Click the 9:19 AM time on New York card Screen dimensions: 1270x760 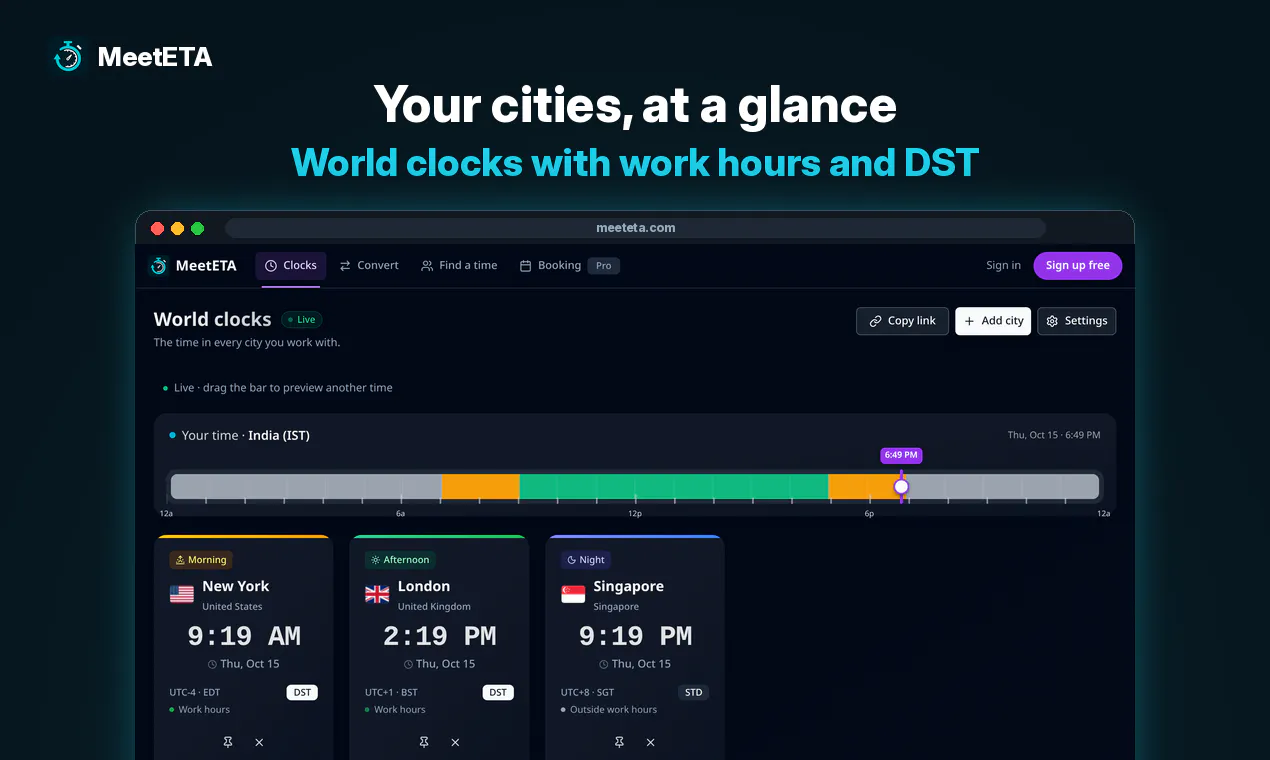coord(244,636)
